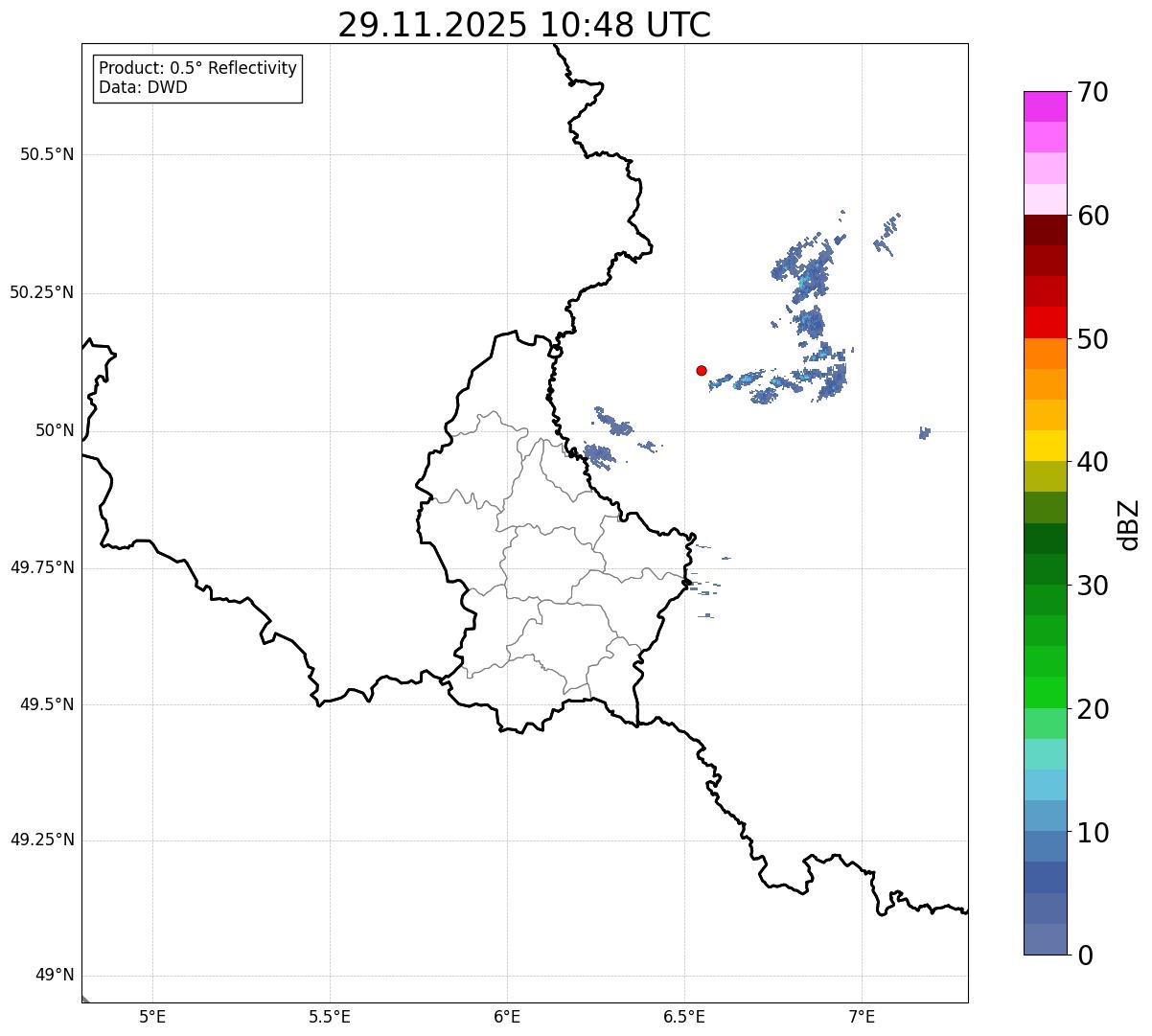Viewport: 1152px width, 1036px height.
Task: Click the red radar location dot
Action: [x=702, y=371]
